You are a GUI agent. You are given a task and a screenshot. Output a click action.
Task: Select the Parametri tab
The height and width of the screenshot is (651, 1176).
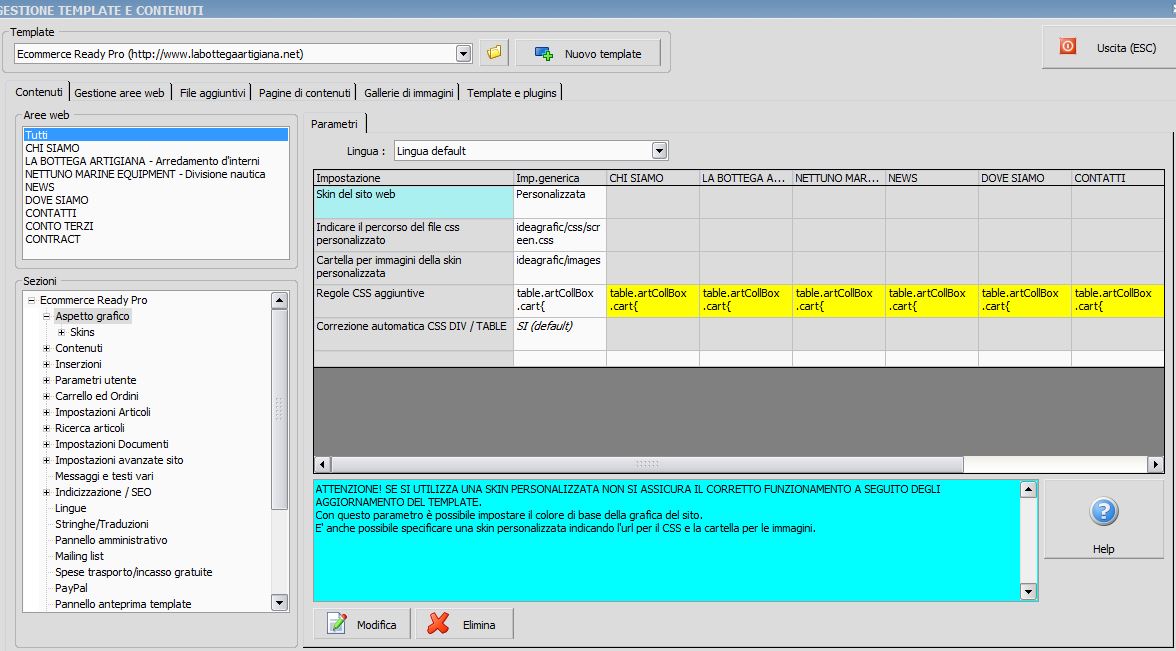[334, 124]
